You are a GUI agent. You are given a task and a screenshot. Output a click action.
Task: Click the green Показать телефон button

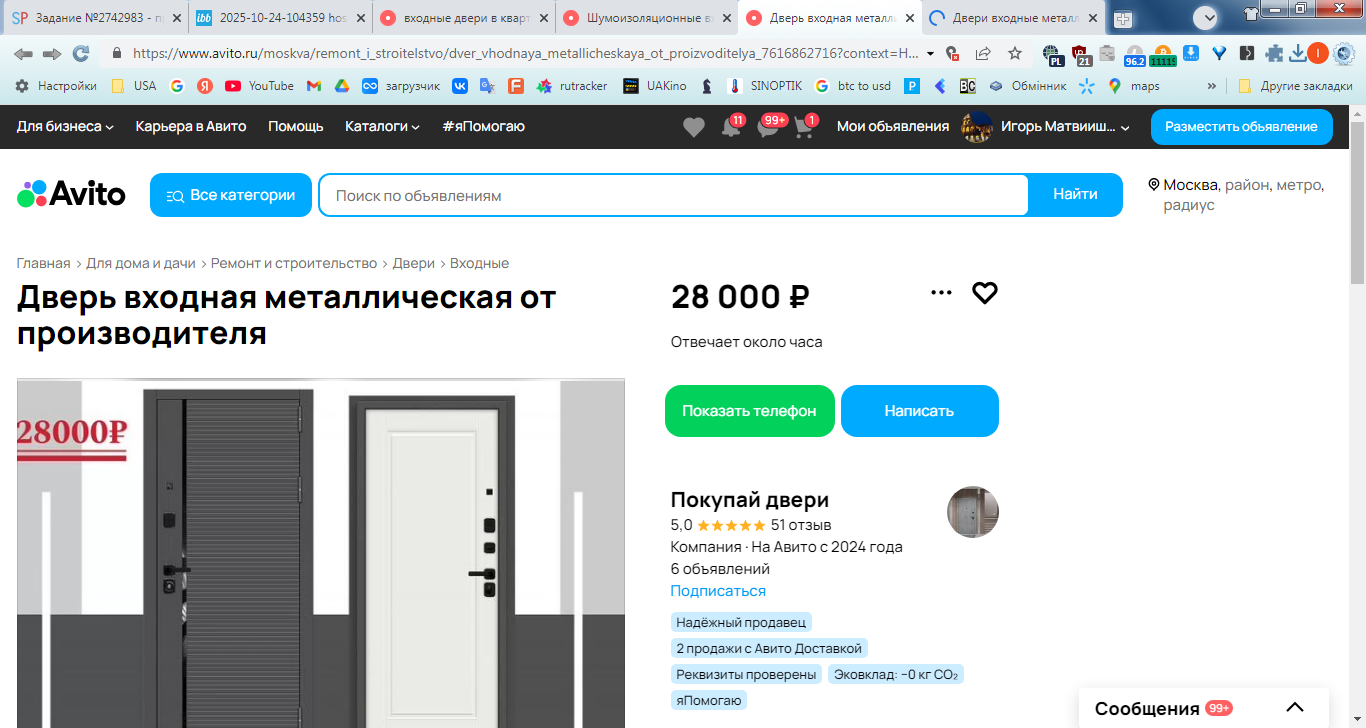point(750,411)
